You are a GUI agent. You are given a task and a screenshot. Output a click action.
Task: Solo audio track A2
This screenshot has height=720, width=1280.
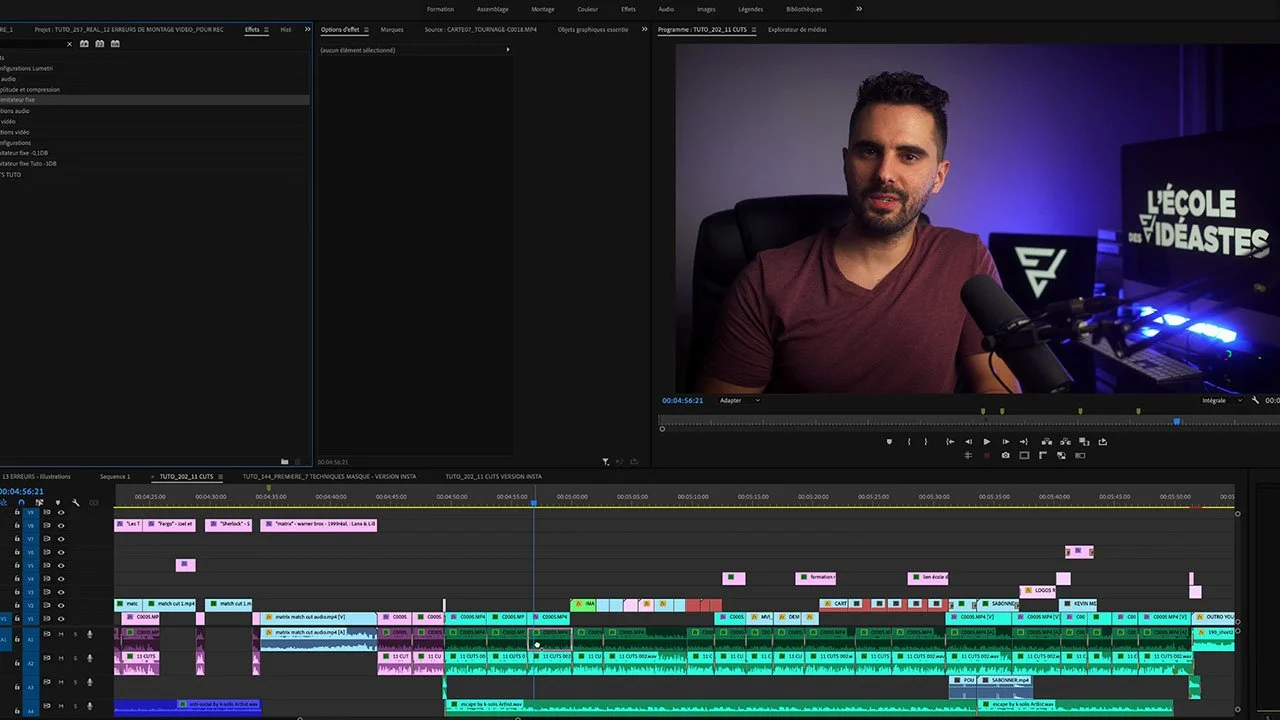click(75, 658)
